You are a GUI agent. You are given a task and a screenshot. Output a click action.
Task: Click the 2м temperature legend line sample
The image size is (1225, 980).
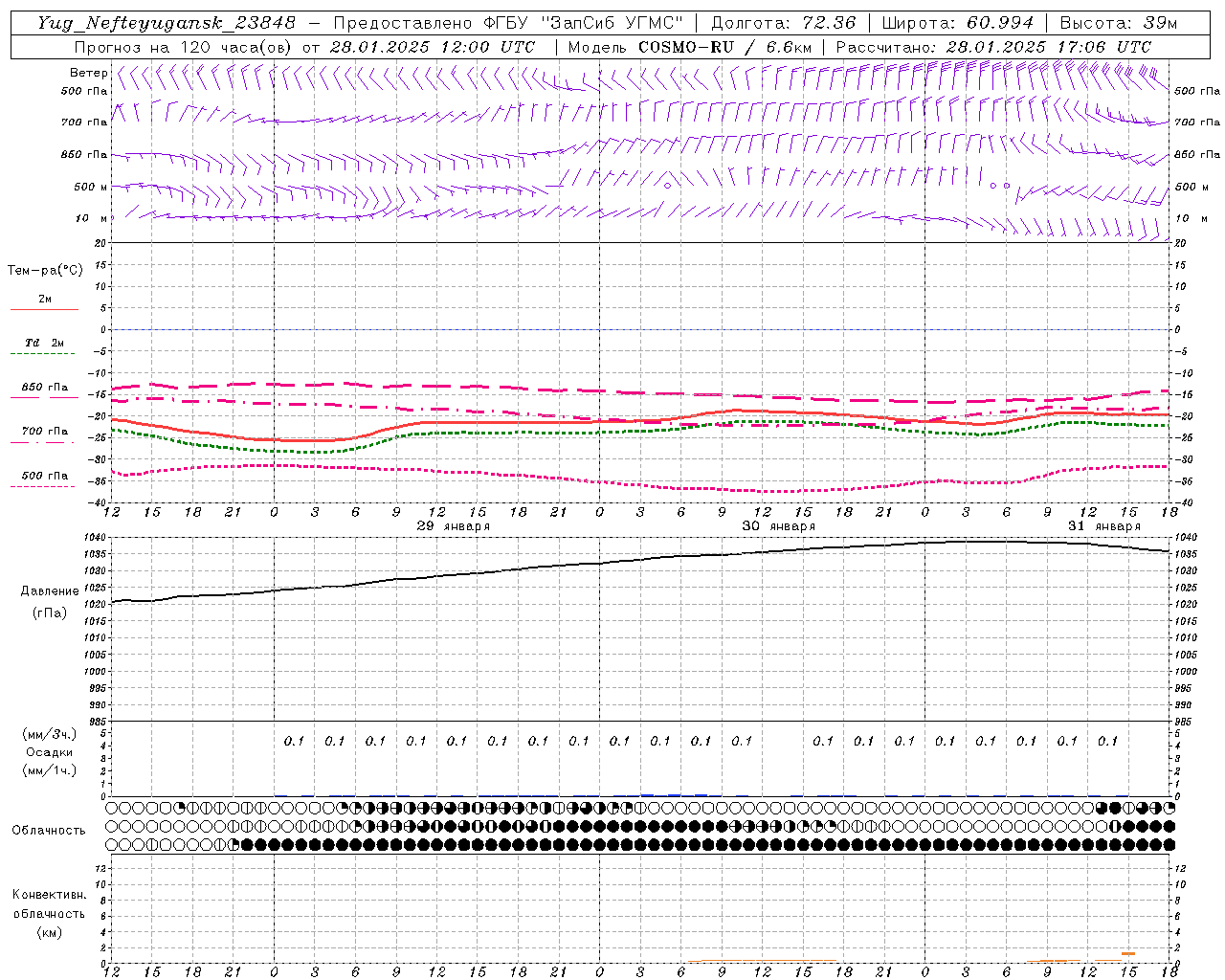tap(44, 310)
